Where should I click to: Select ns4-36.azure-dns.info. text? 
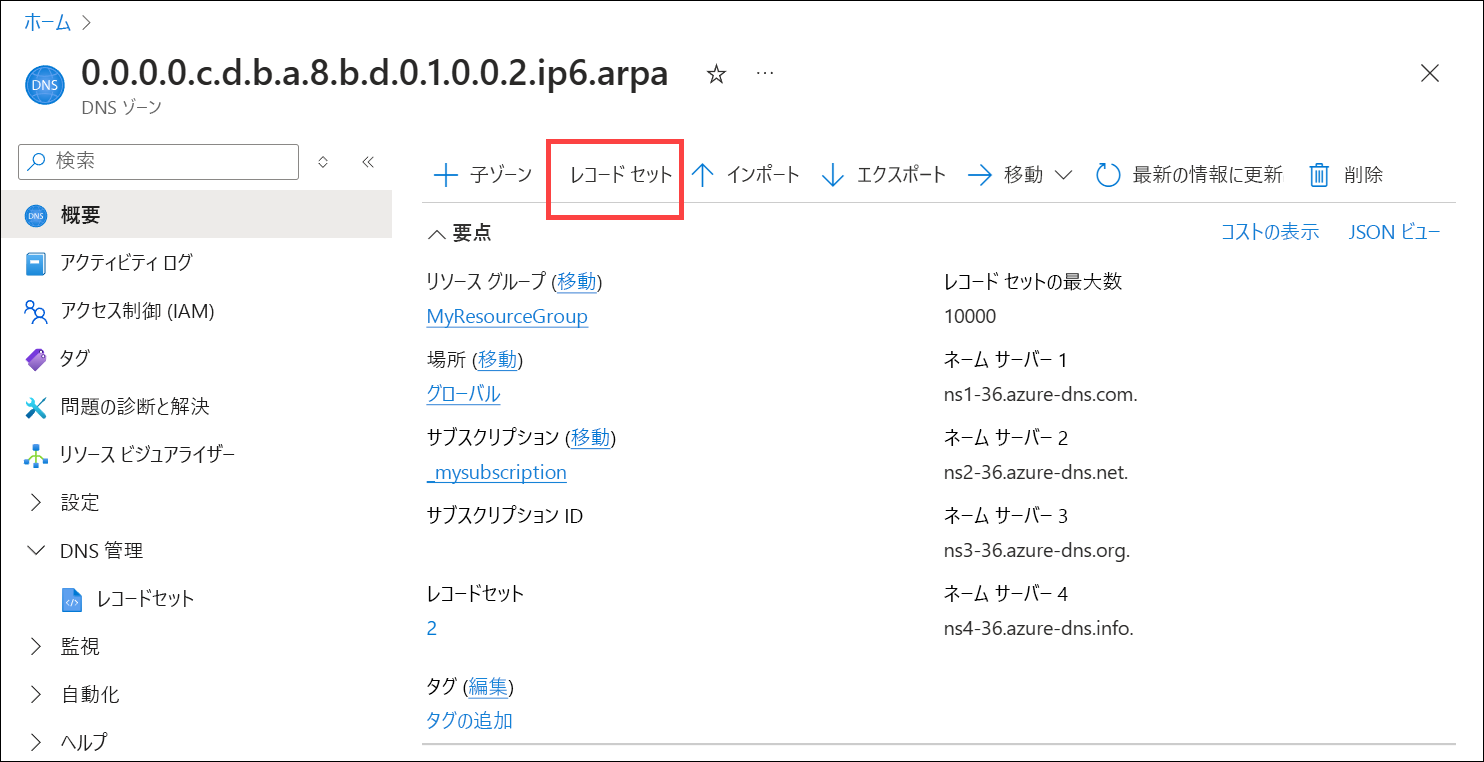(1039, 628)
